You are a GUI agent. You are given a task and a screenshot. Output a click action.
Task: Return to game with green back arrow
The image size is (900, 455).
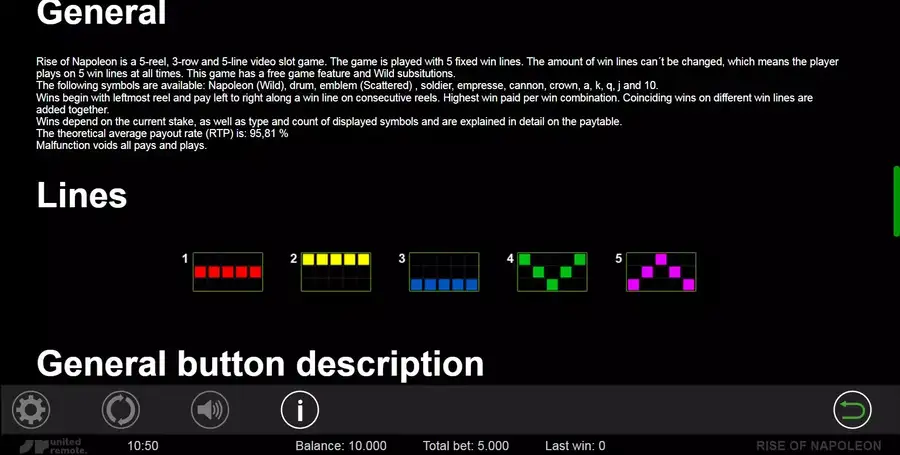click(x=852, y=410)
